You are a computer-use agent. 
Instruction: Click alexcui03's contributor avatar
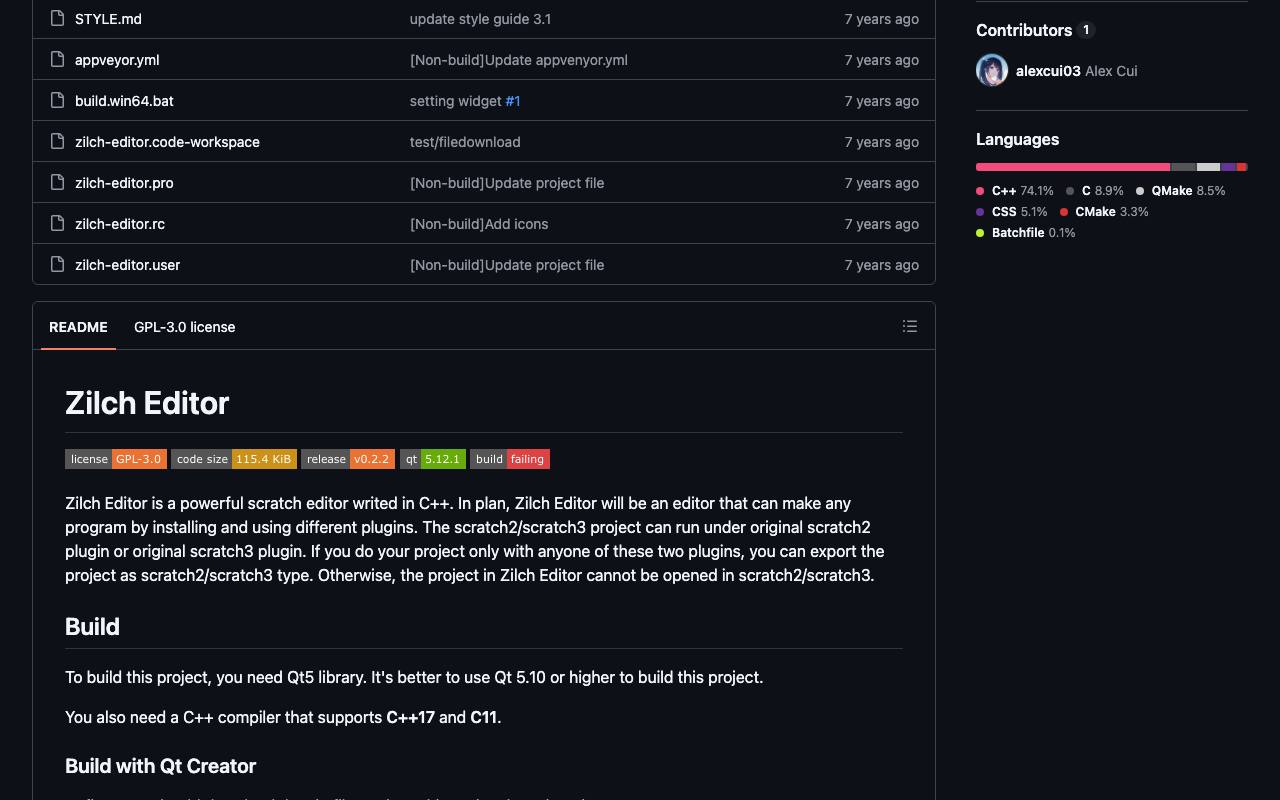click(x=992, y=71)
